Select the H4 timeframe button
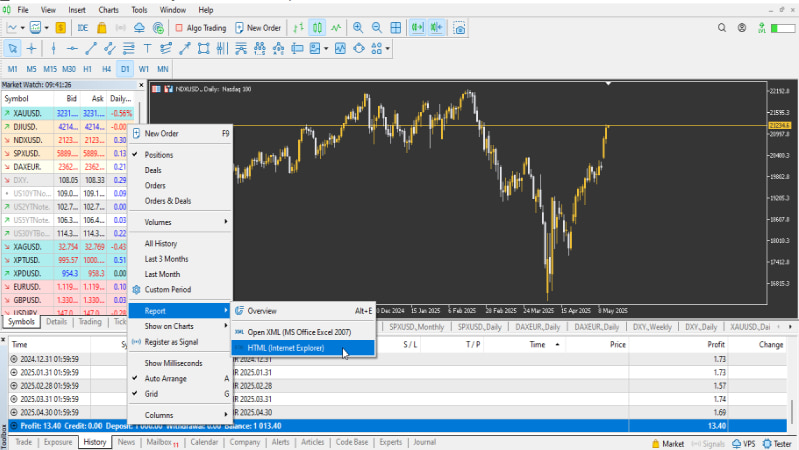This screenshot has height=450, width=799. click(106, 69)
